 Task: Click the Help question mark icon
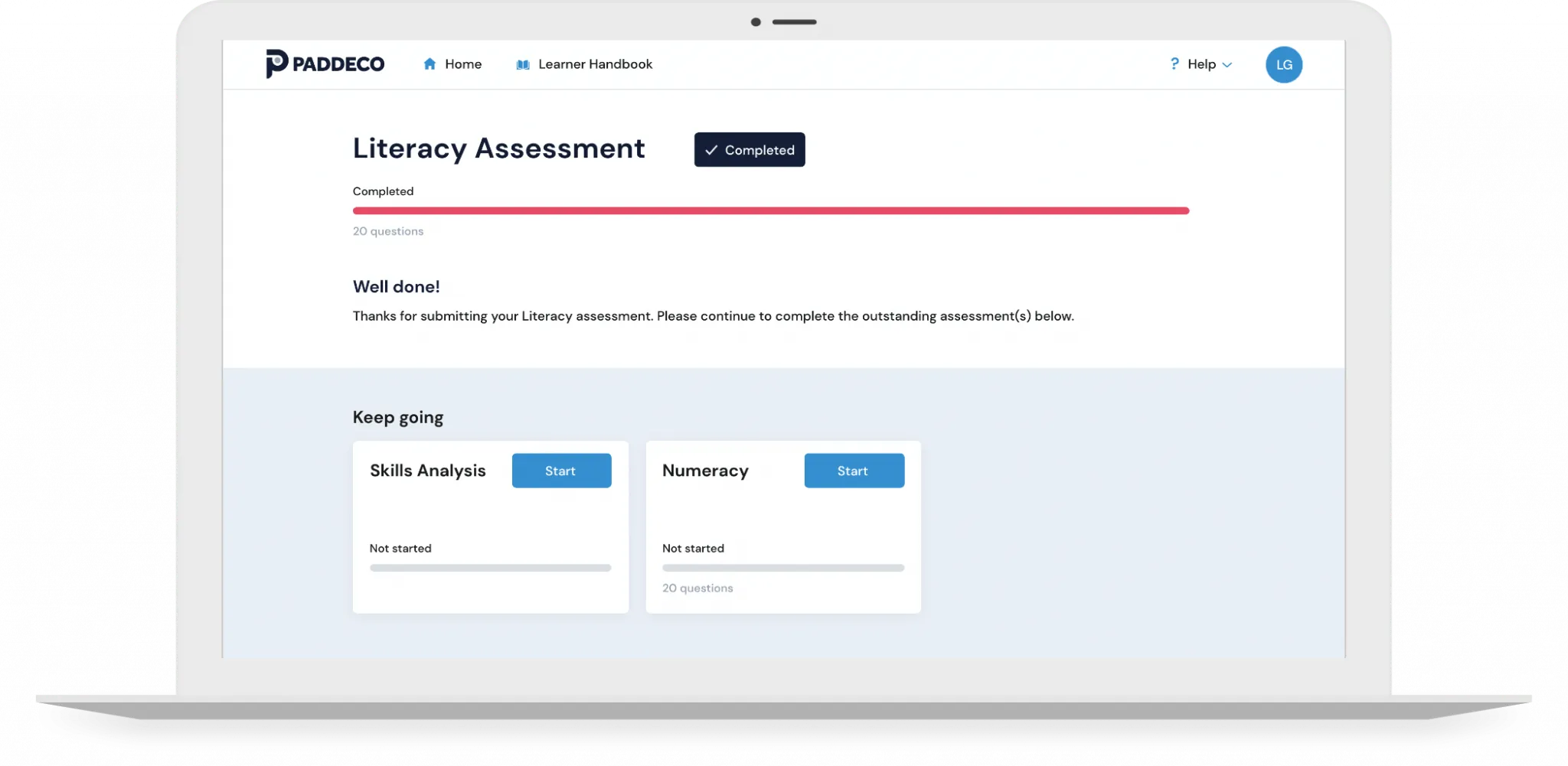click(x=1174, y=64)
